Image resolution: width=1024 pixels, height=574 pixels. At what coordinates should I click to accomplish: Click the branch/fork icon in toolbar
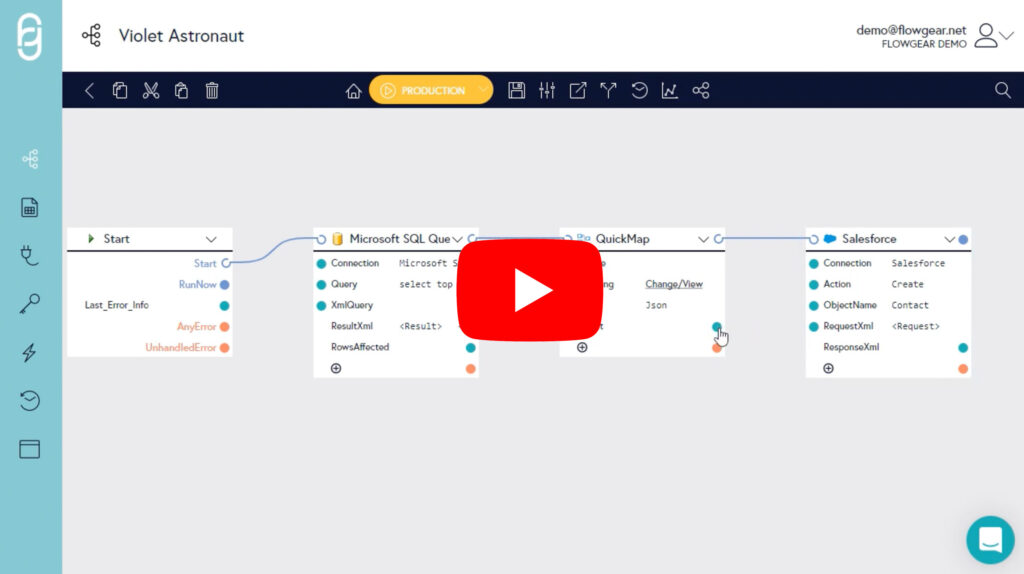click(608, 90)
